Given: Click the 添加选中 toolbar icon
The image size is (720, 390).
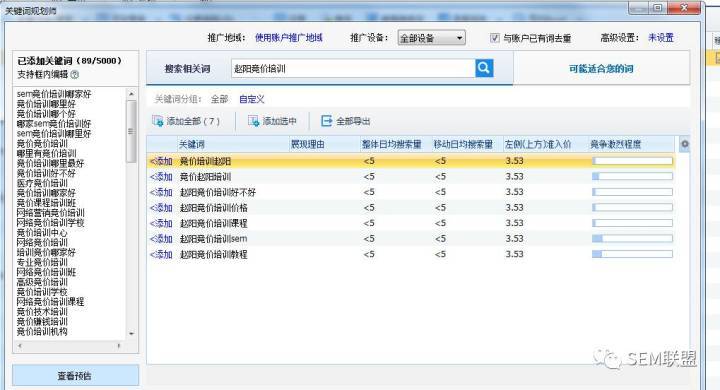Looking at the screenshot, I should [253, 121].
